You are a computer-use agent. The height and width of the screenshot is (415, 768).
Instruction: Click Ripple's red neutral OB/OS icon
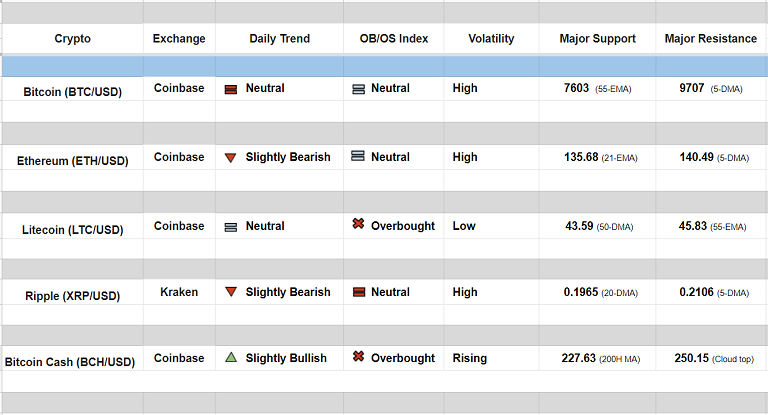coord(358,292)
